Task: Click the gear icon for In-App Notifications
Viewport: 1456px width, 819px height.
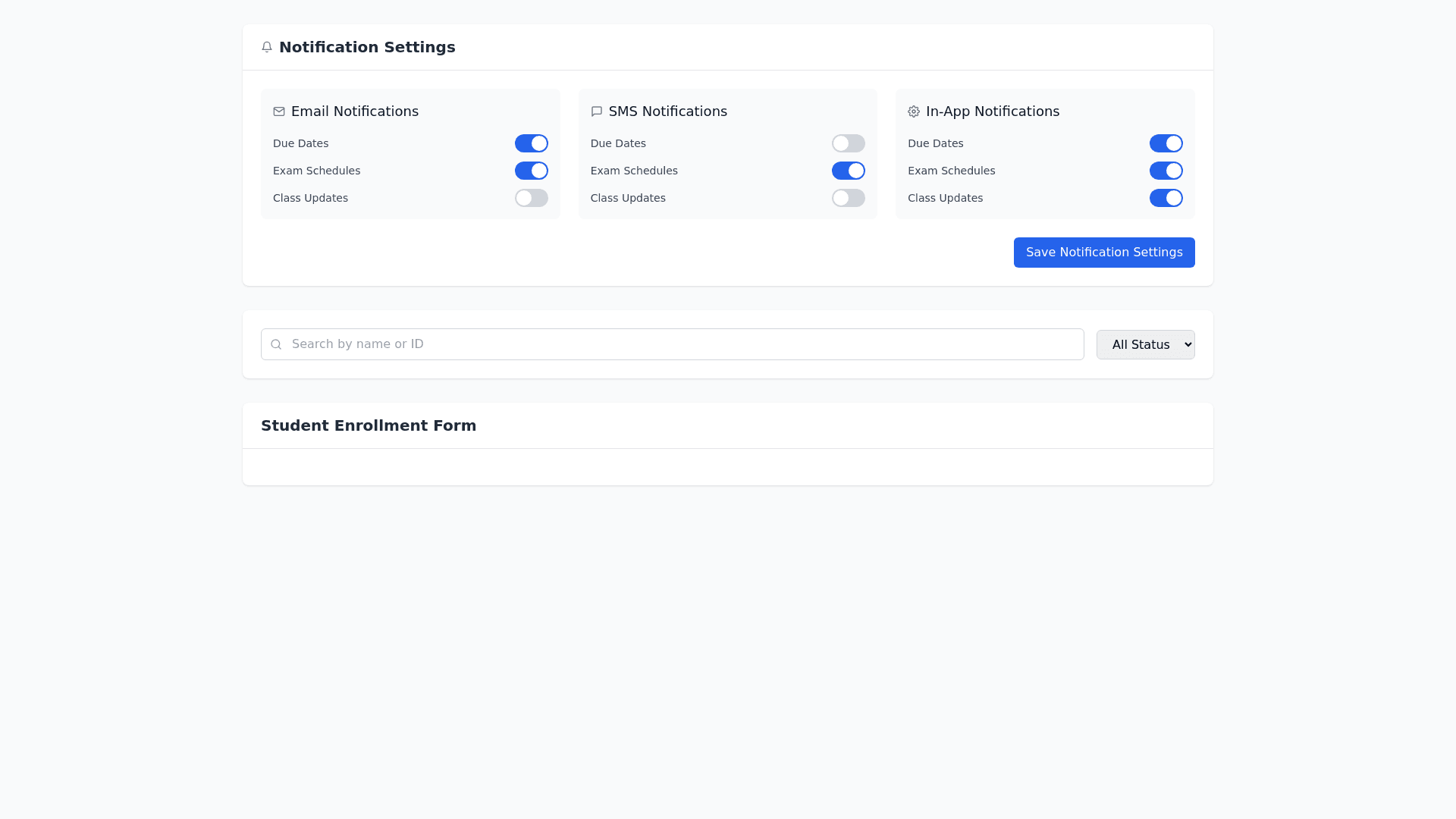Action: (x=914, y=111)
